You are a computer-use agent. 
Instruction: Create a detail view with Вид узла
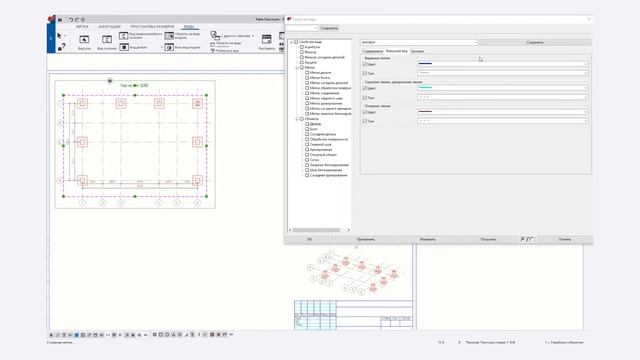tap(84, 42)
